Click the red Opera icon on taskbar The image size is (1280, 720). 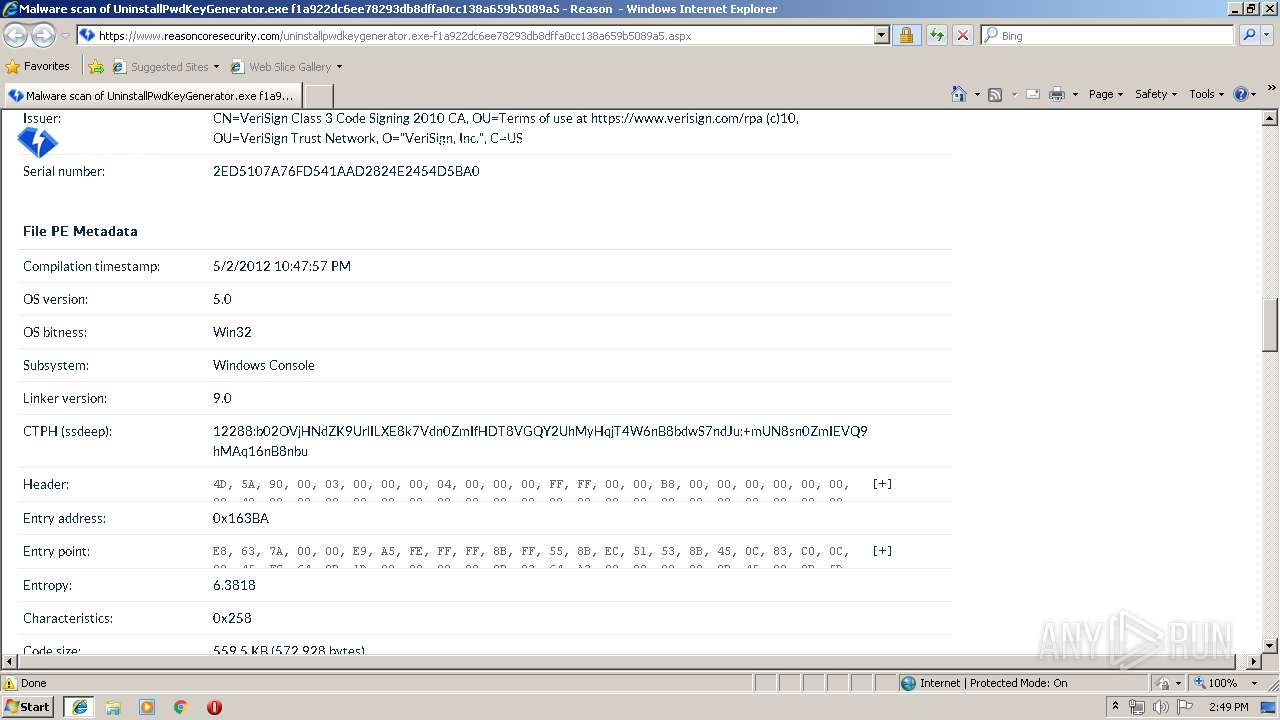point(214,707)
